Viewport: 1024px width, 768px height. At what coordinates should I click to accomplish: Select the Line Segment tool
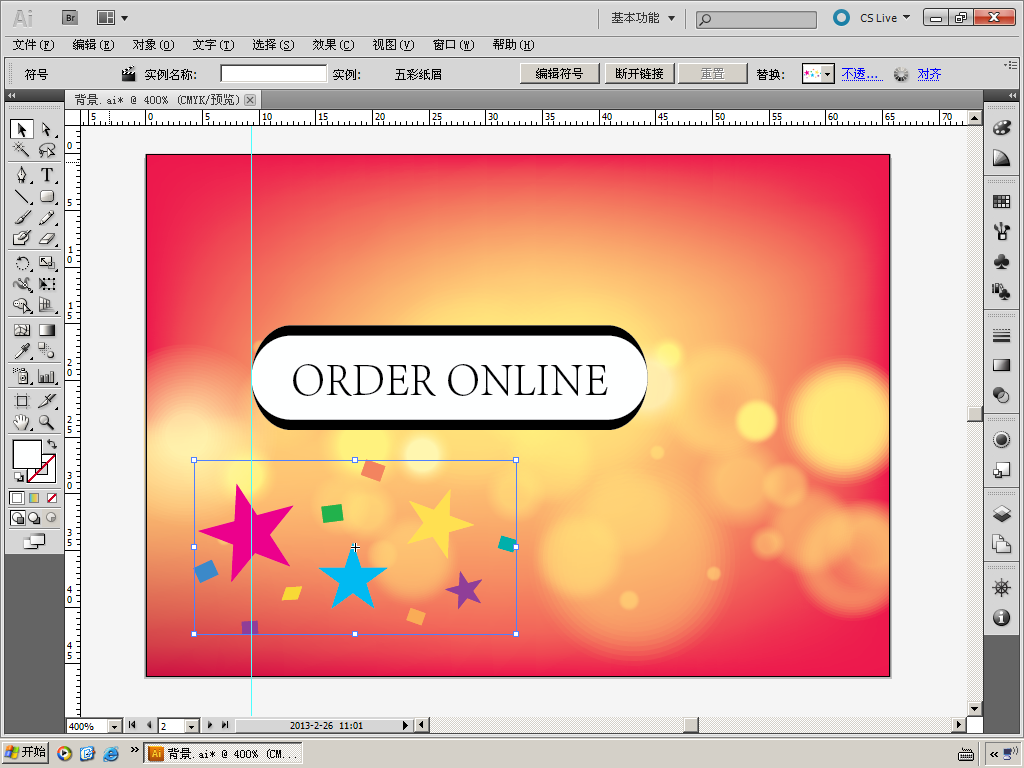click(x=22, y=197)
